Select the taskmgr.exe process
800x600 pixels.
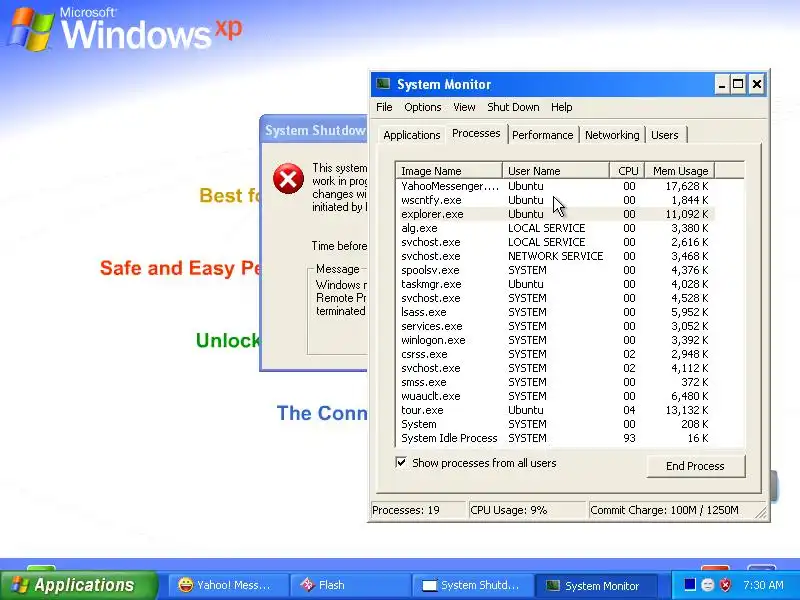[555, 284]
